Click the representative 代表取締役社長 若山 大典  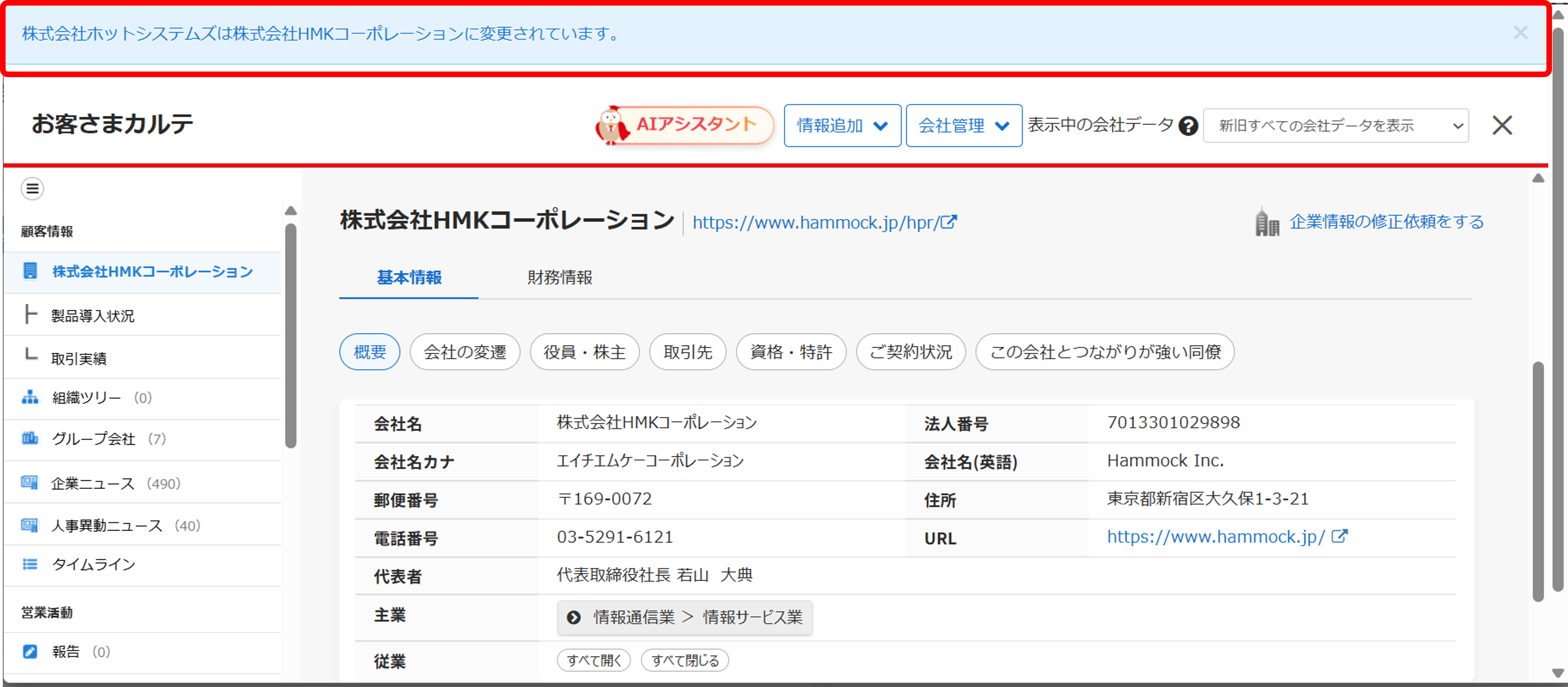tap(655, 575)
